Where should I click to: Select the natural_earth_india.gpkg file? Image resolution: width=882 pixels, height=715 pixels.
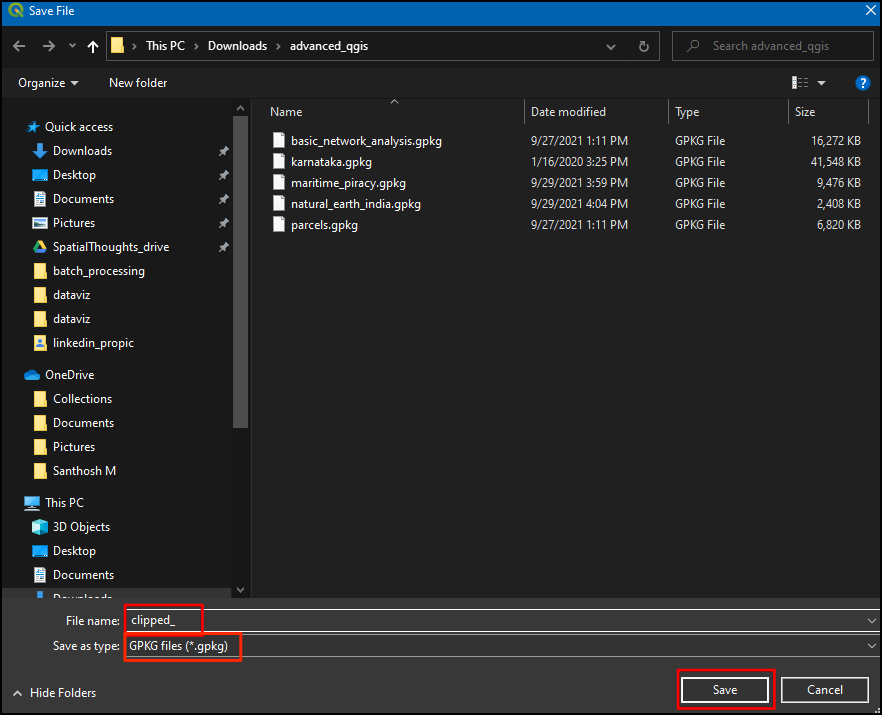coord(356,204)
